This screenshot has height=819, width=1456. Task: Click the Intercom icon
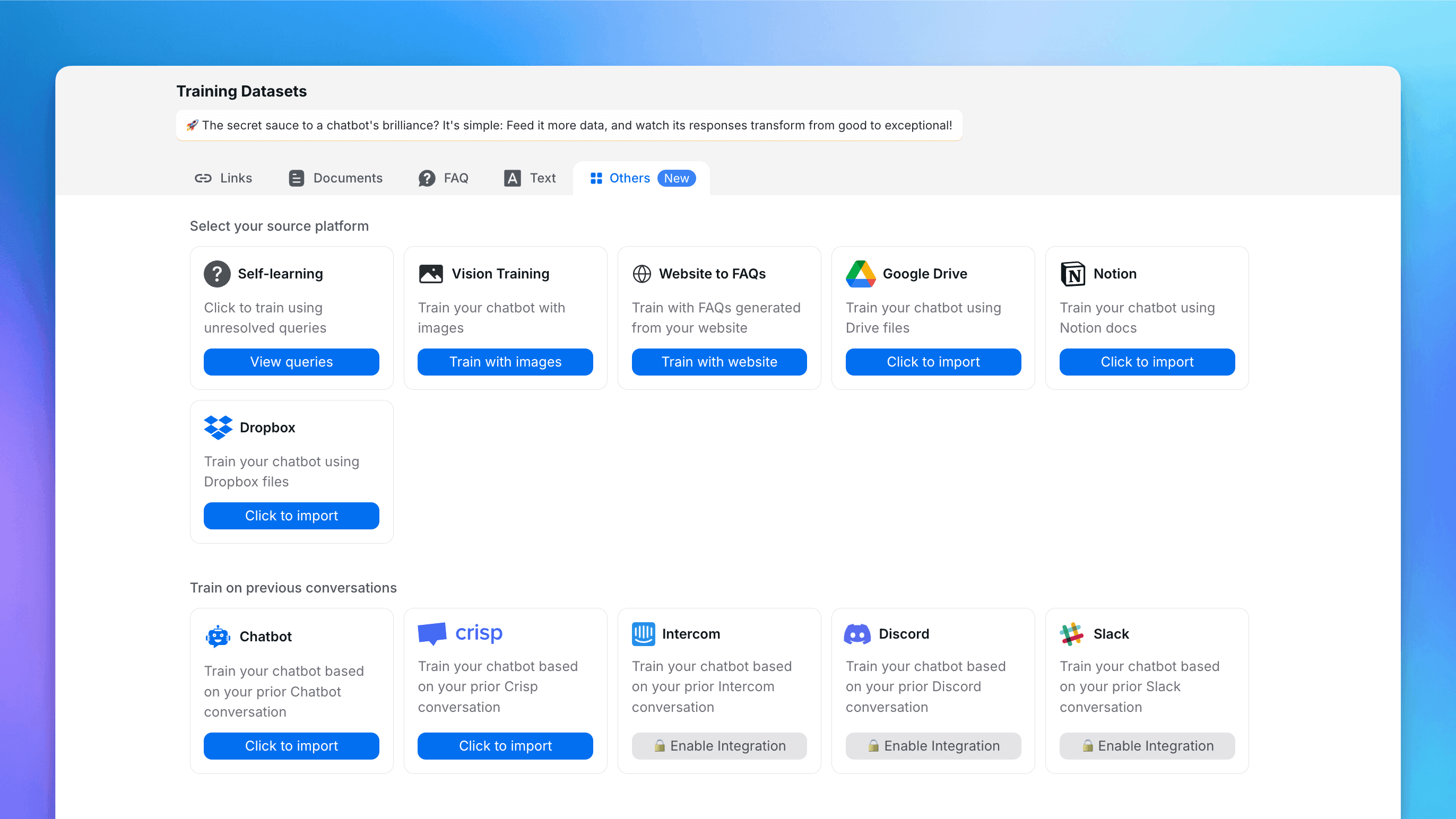[644, 633]
